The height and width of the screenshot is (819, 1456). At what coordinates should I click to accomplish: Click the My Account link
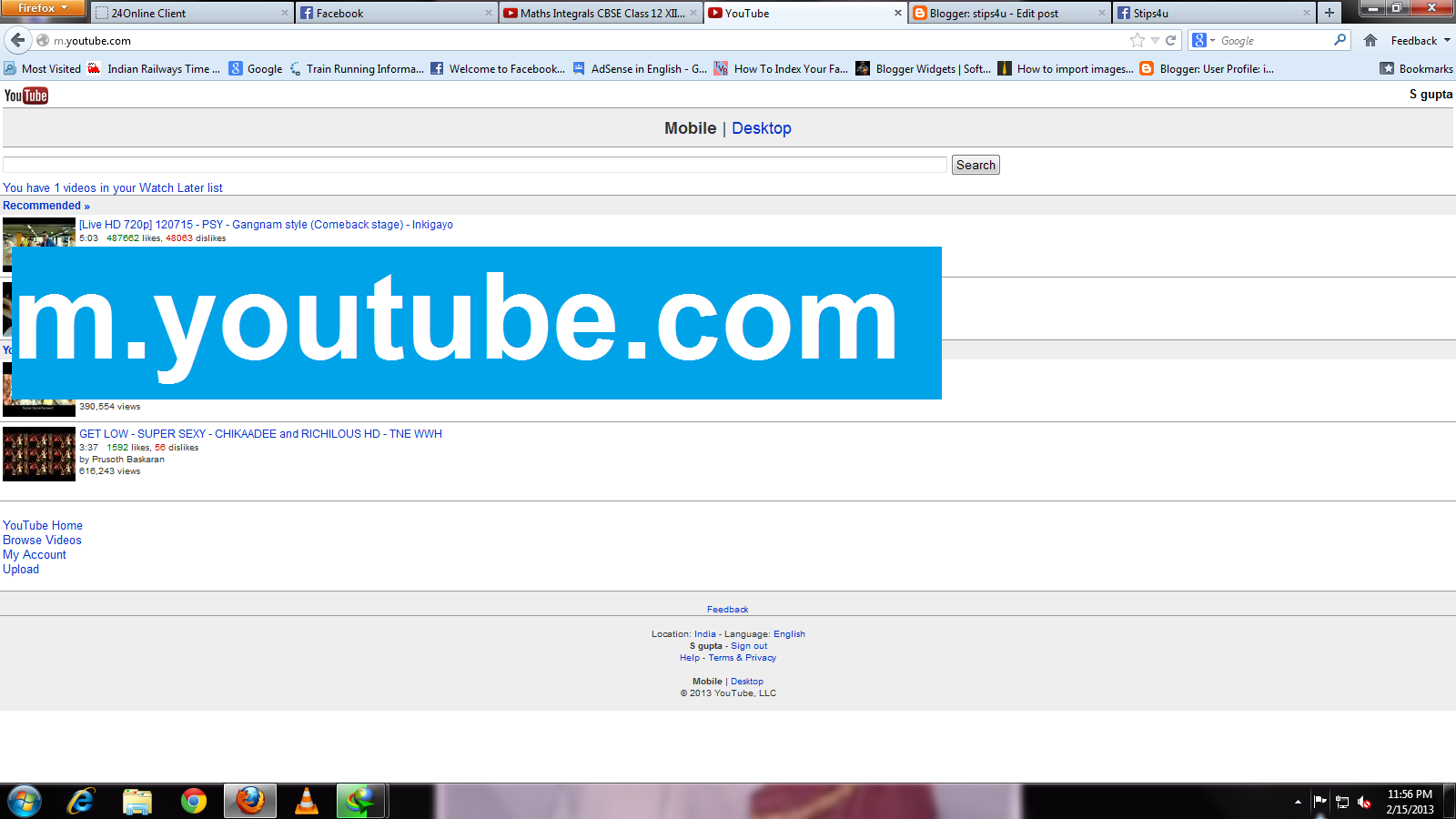35,554
